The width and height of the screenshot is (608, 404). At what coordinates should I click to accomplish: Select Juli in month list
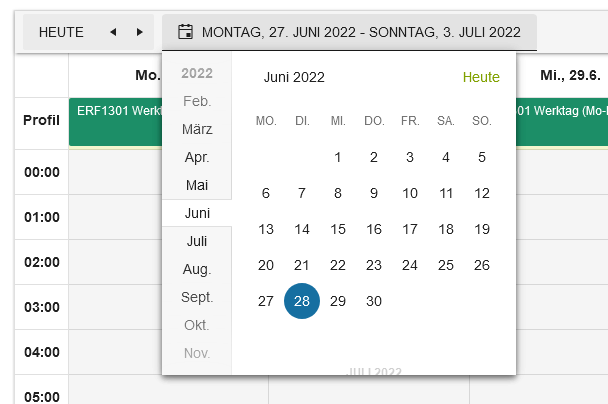(x=197, y=241)
